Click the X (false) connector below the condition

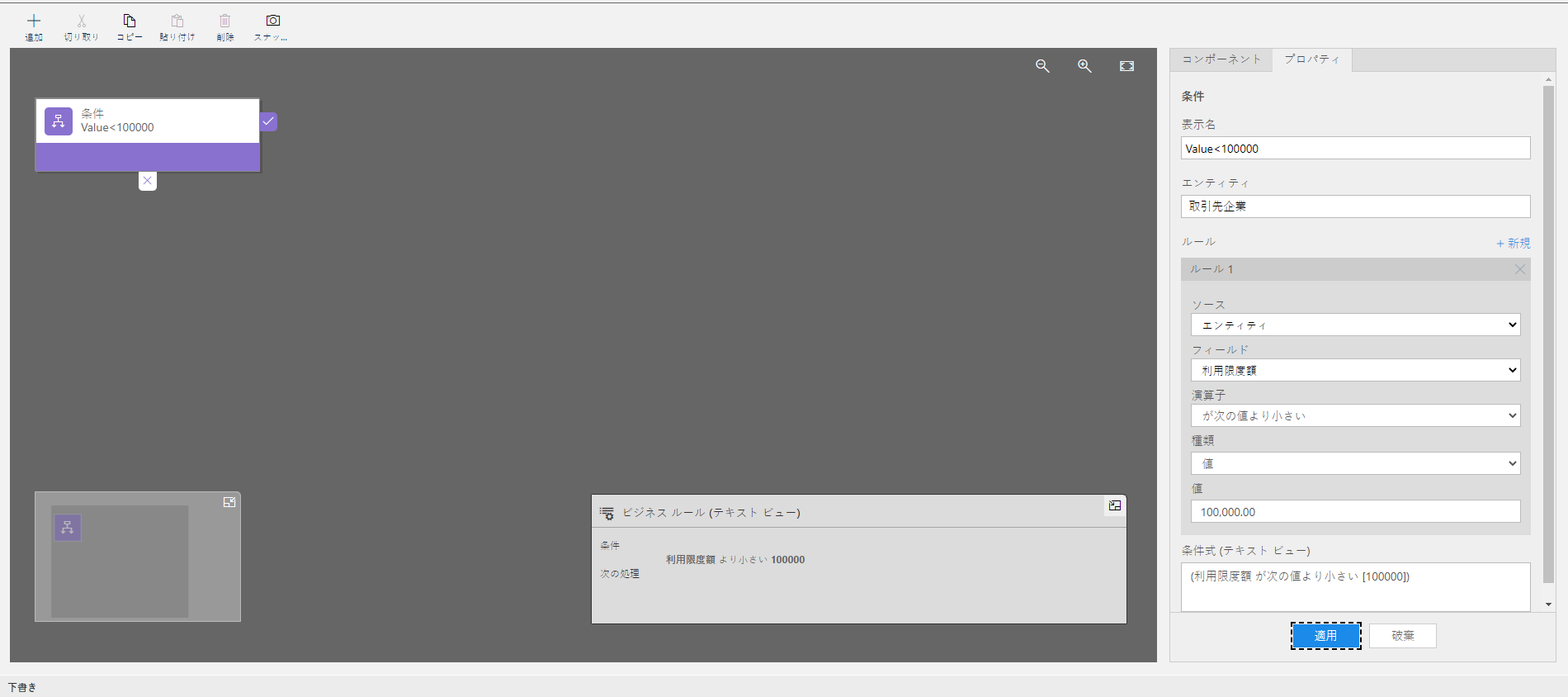point(148,181)
